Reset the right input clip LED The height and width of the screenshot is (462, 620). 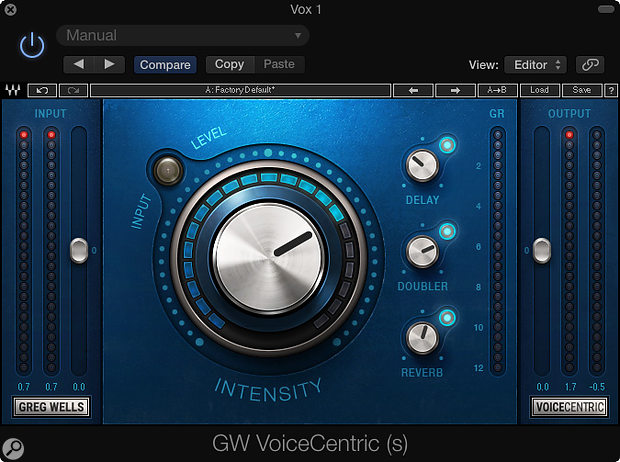point(51,135)
